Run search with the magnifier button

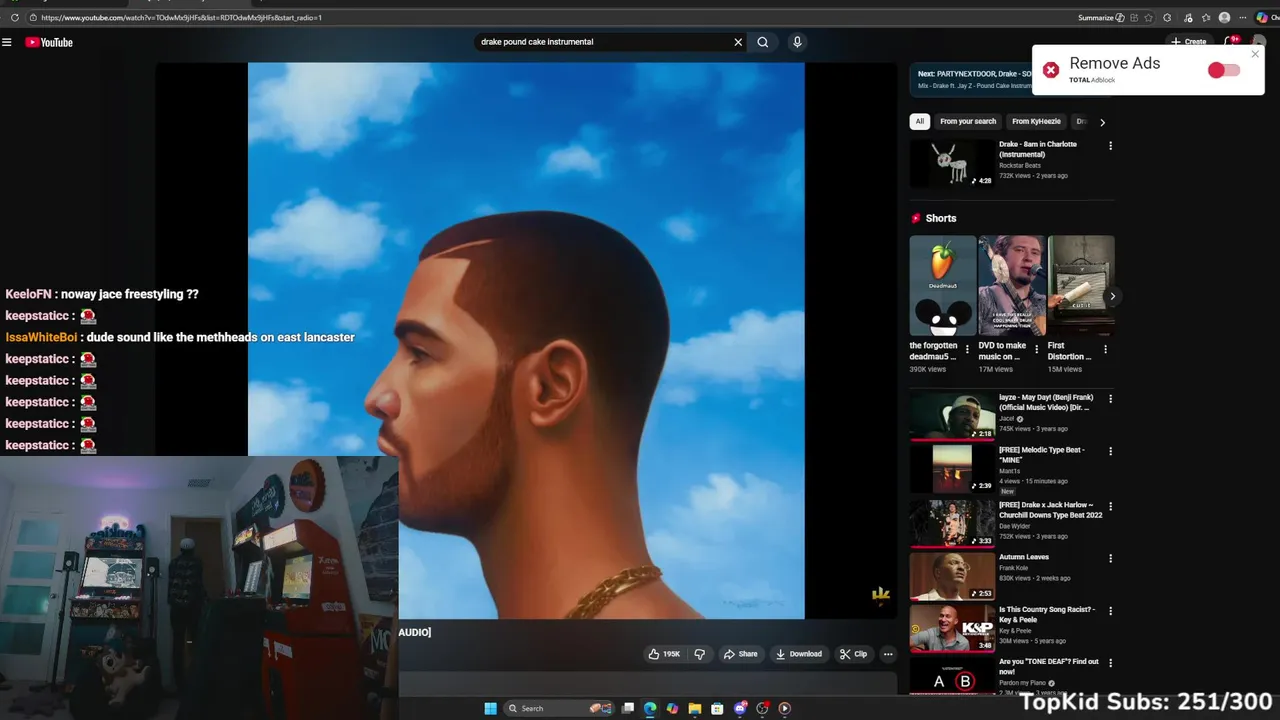coord(763,42)
